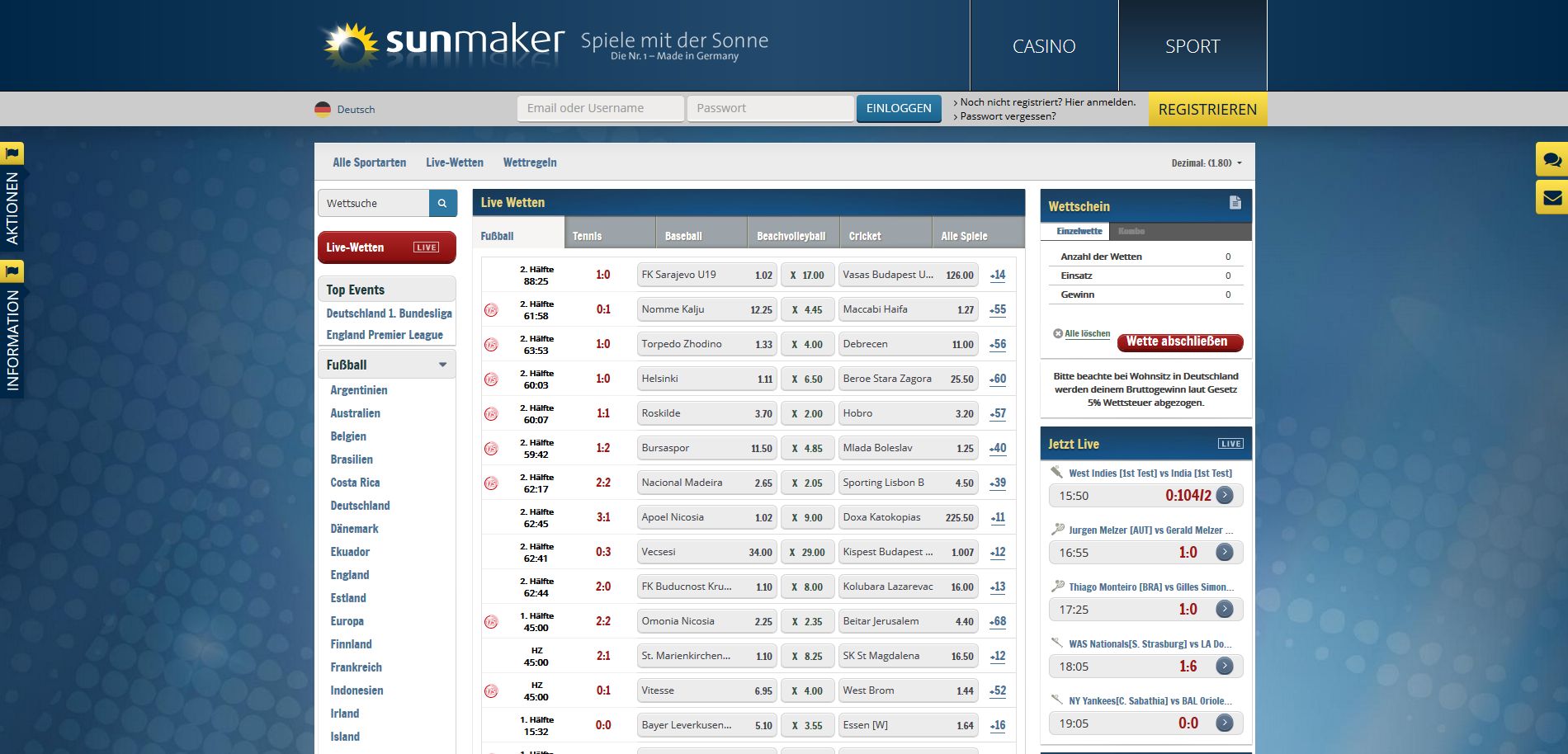
Task: Click the LIVE badge in Jetzt Live
Action: 1230,444
